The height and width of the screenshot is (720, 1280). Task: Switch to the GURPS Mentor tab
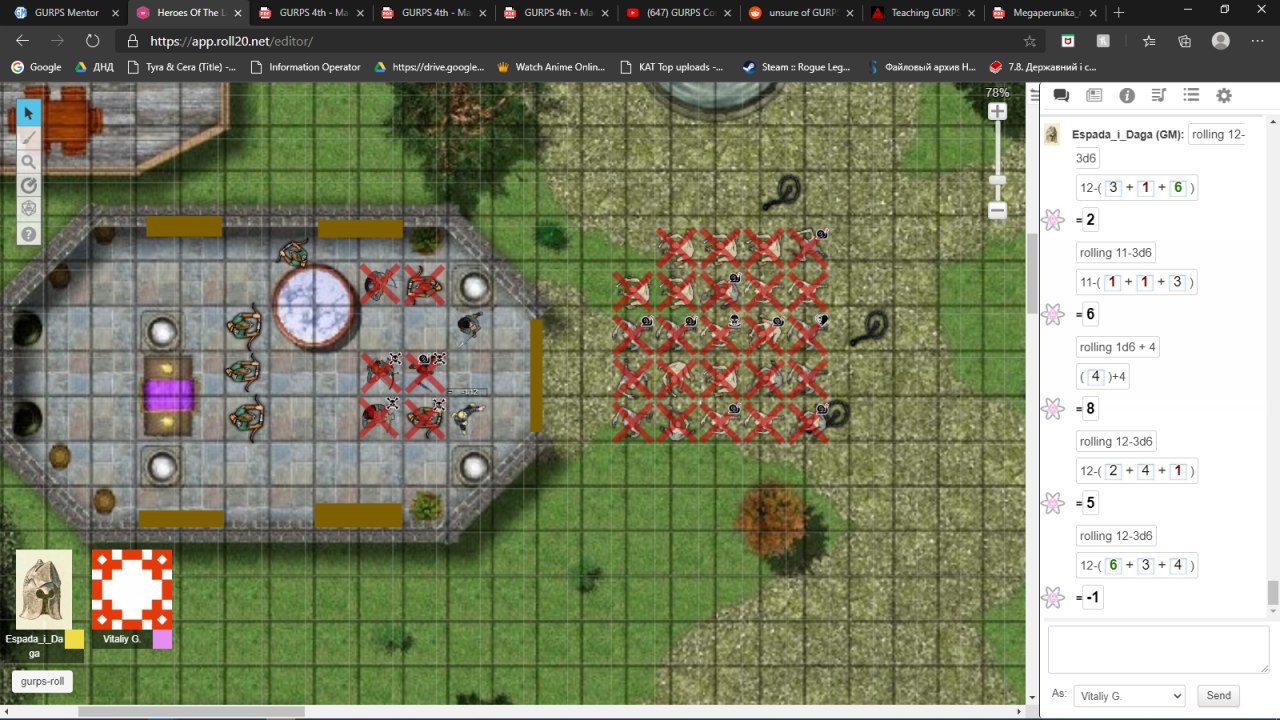[66, 12]
